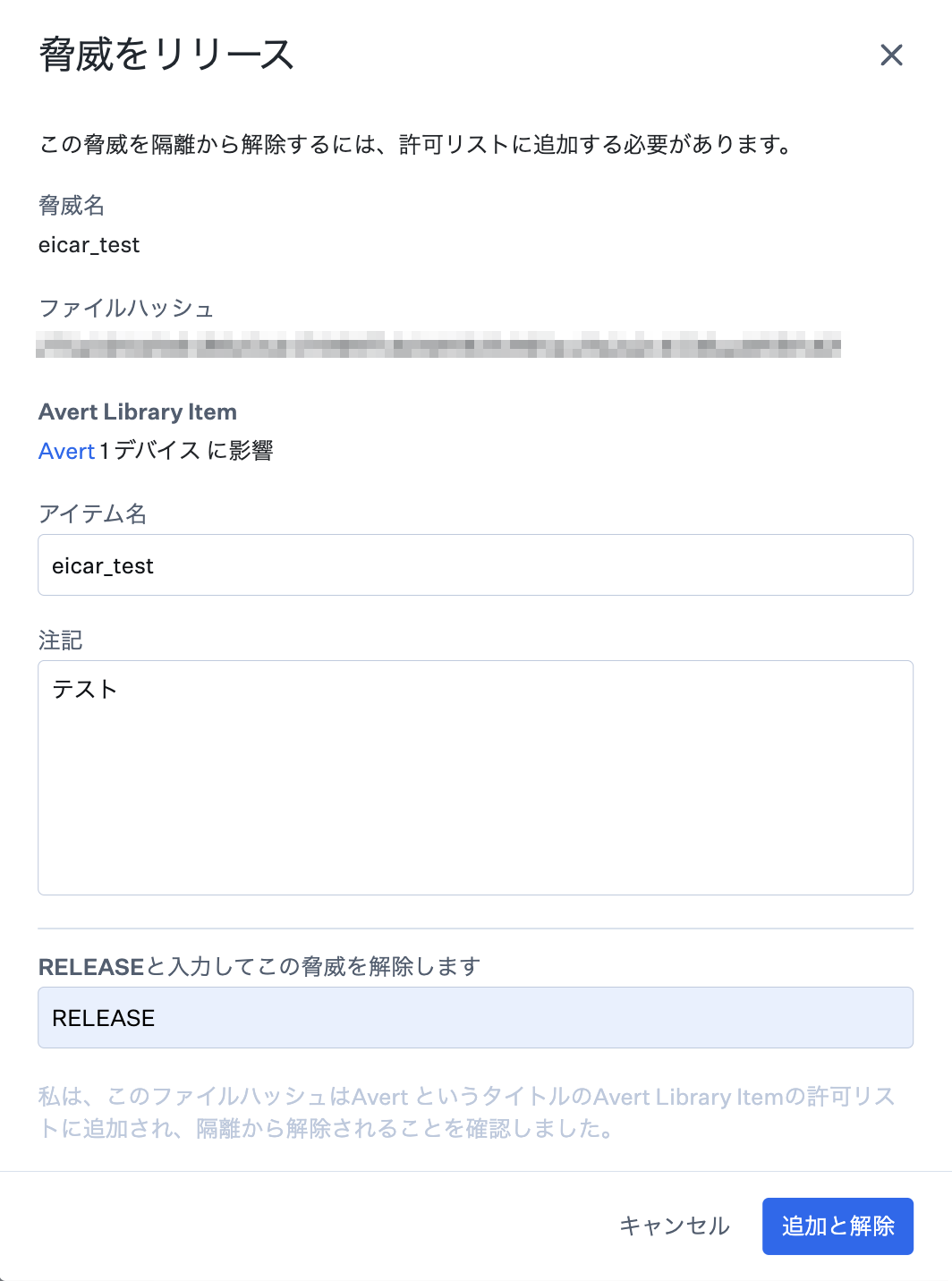
Task: Open the blue Avert link
Action: (x=67, y=451)
